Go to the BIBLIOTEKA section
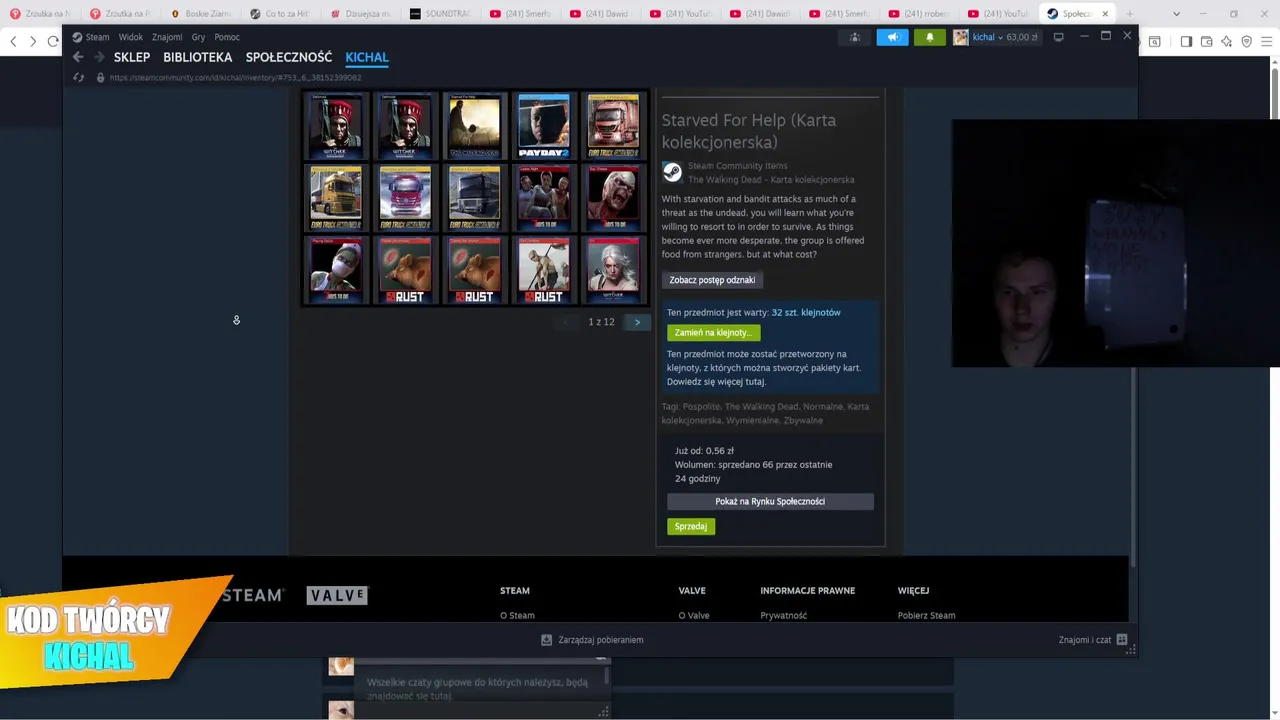Viewport: 1280px width, 720px height. tap(197, 57)
